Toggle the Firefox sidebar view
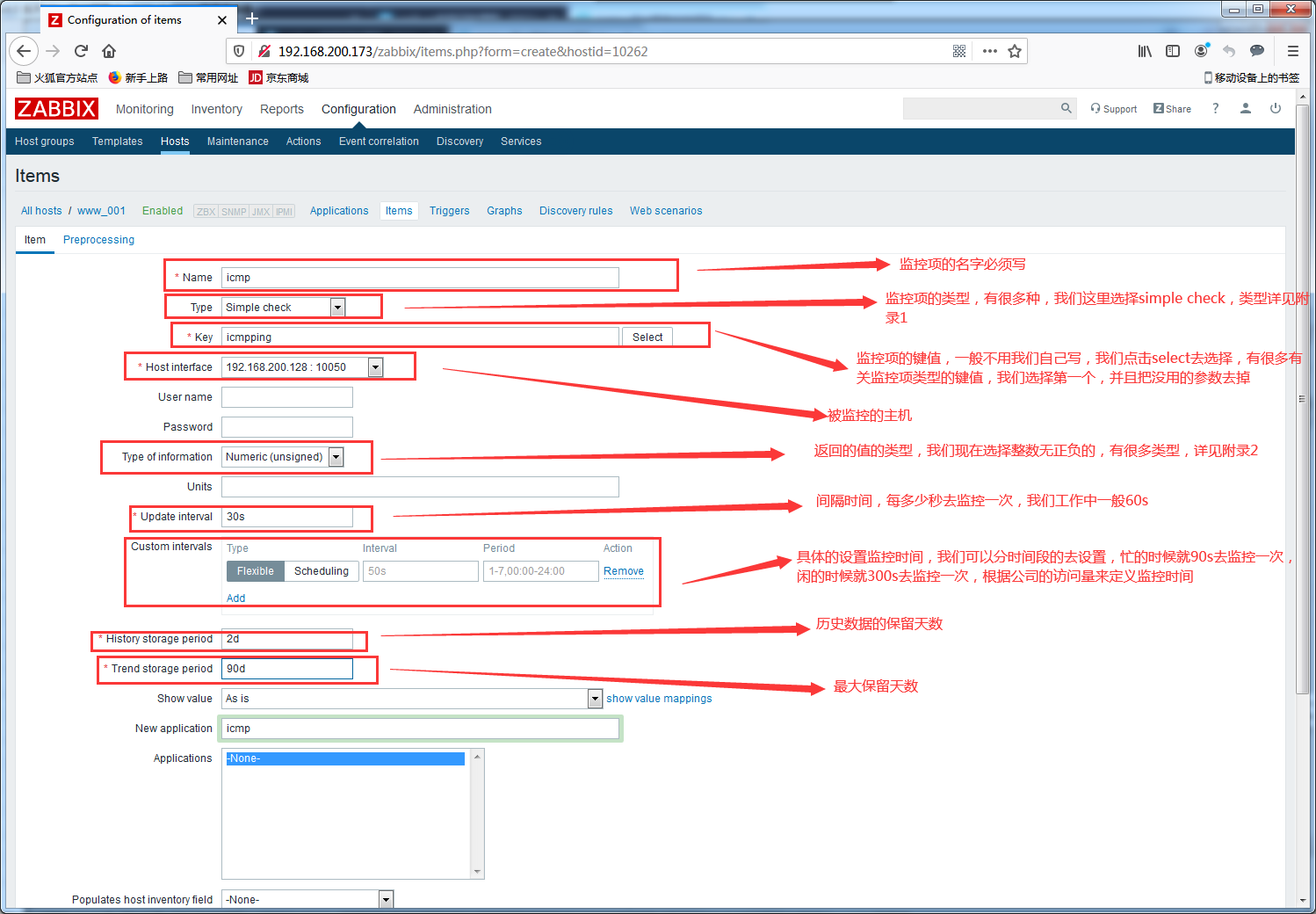Image resolution: width=1316 pixels, height=914 pixels. coord(1173,51)
